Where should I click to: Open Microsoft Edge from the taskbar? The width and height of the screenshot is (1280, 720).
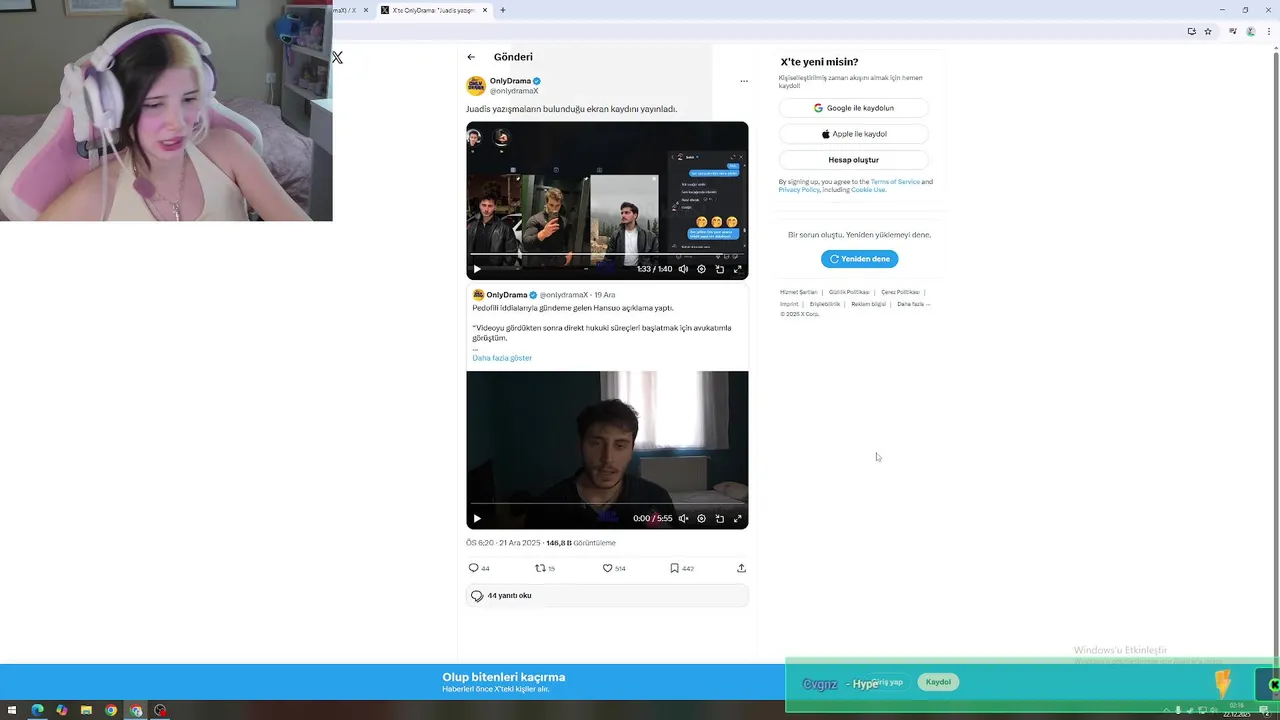pyautogui.click(x=37, y=710)
